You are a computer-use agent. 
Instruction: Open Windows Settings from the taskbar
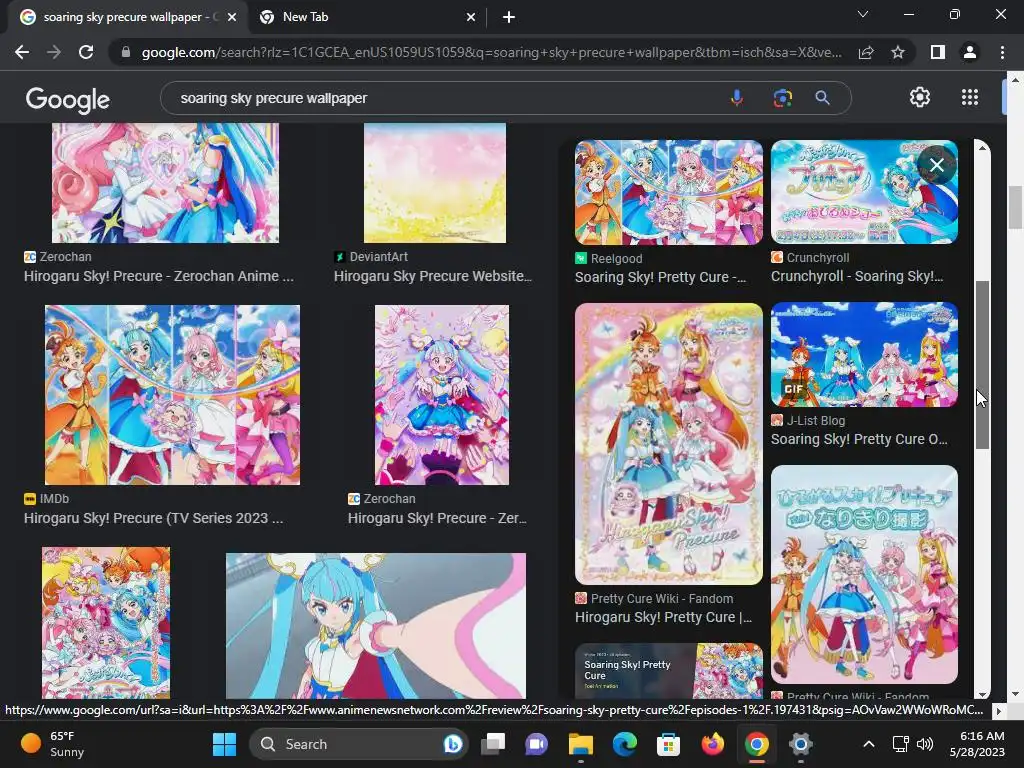click(x=800, y=744)
